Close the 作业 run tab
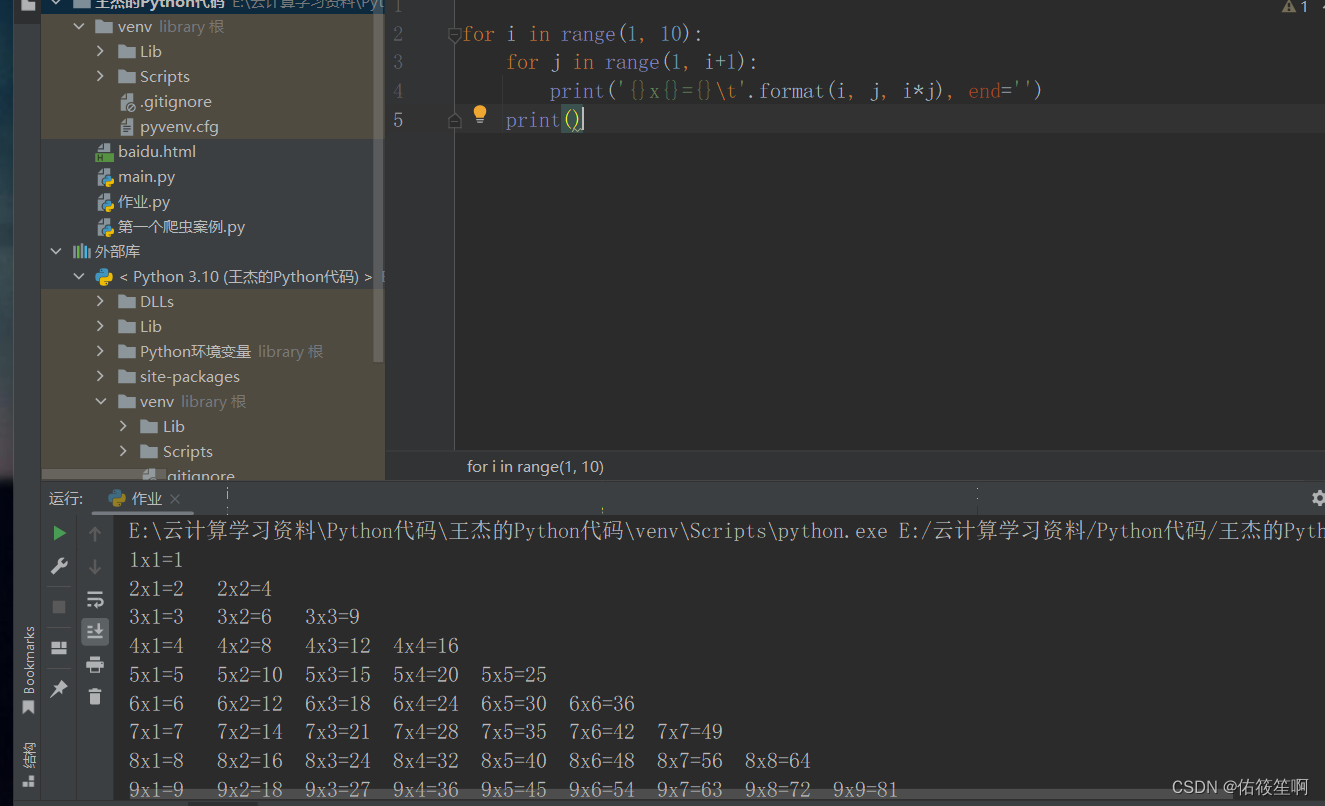The height and width of the screenshot is (806, 1325). pos(175,499)
